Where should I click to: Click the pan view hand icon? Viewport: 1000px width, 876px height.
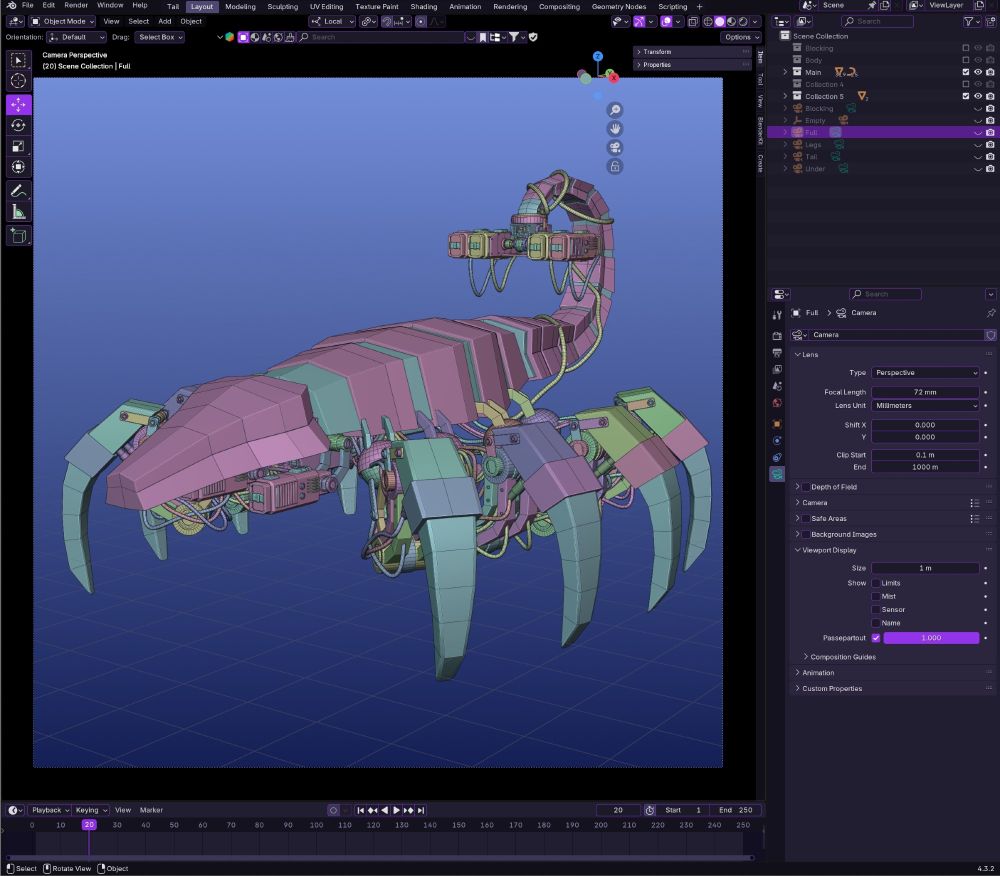pyautogui.click(x=615, y=128)
